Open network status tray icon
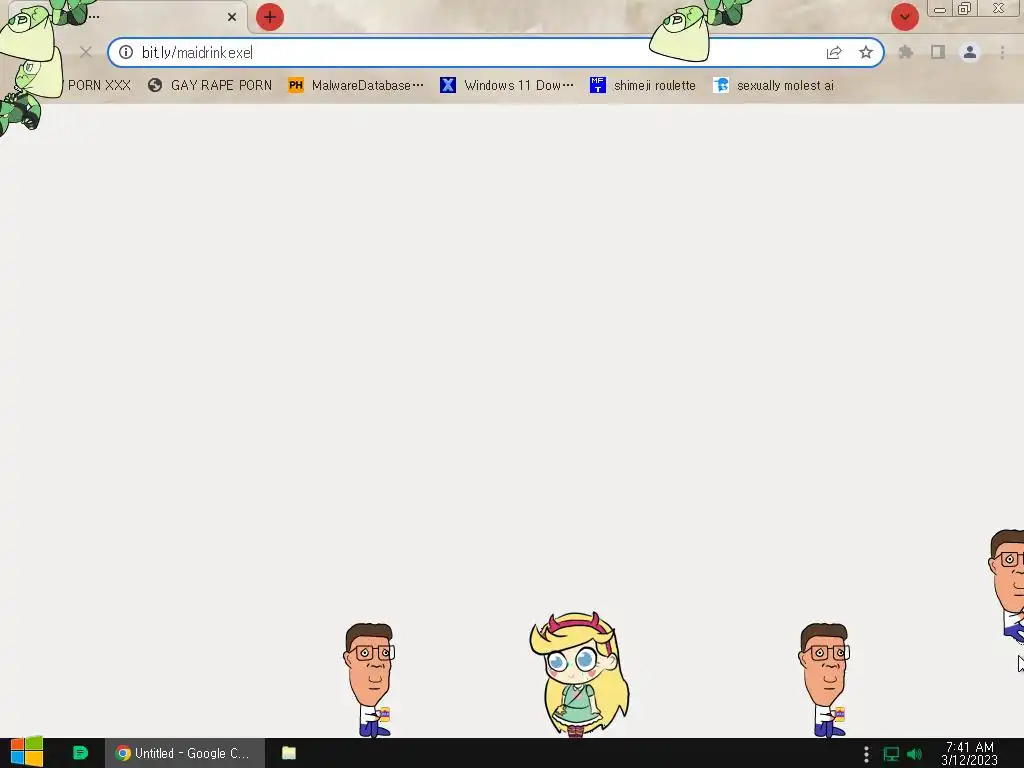This screenshot has height=768, width=1024. (891, 754)
